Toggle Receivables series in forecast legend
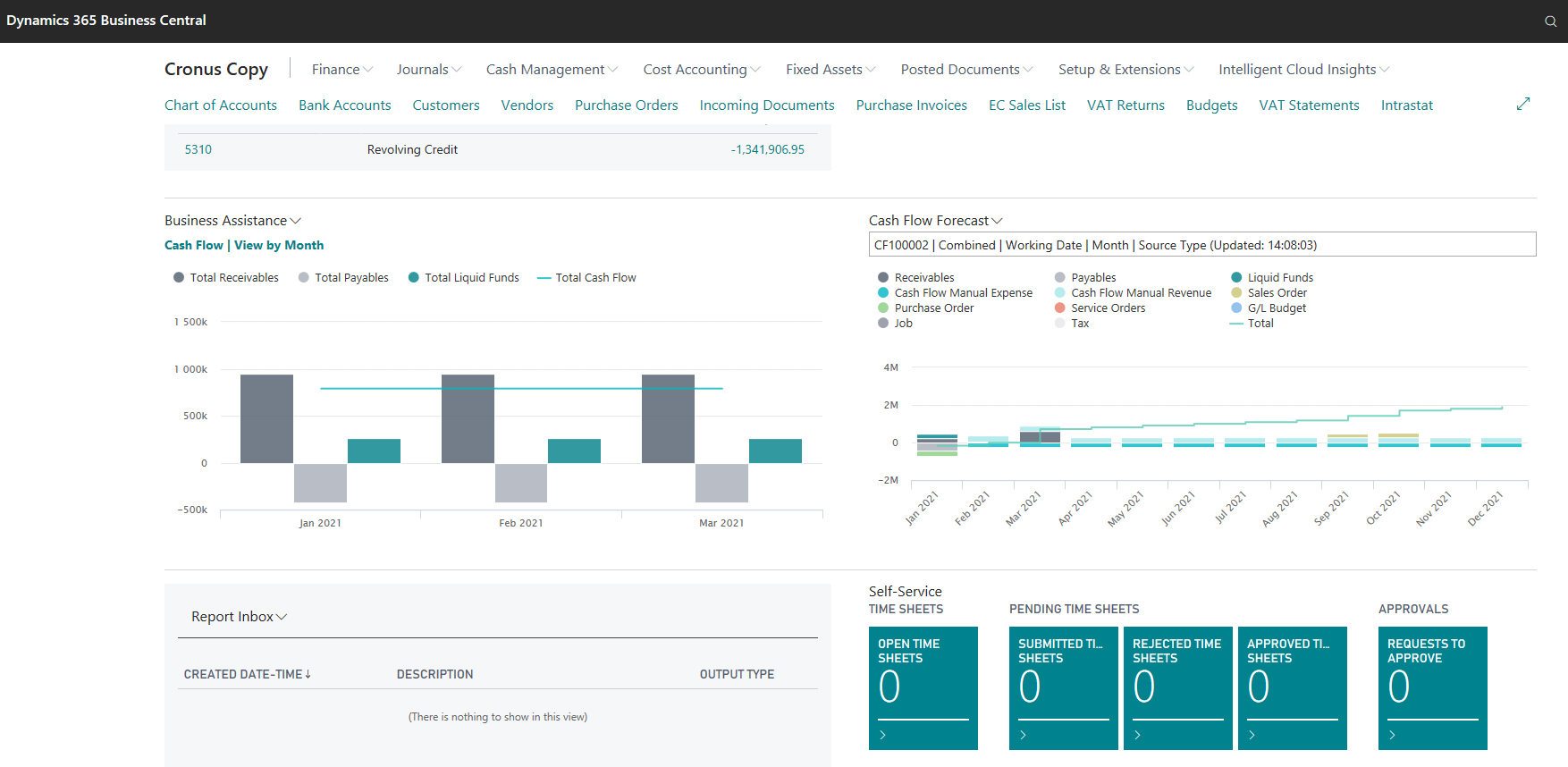 pyautogui.click(x=916, y=278)
